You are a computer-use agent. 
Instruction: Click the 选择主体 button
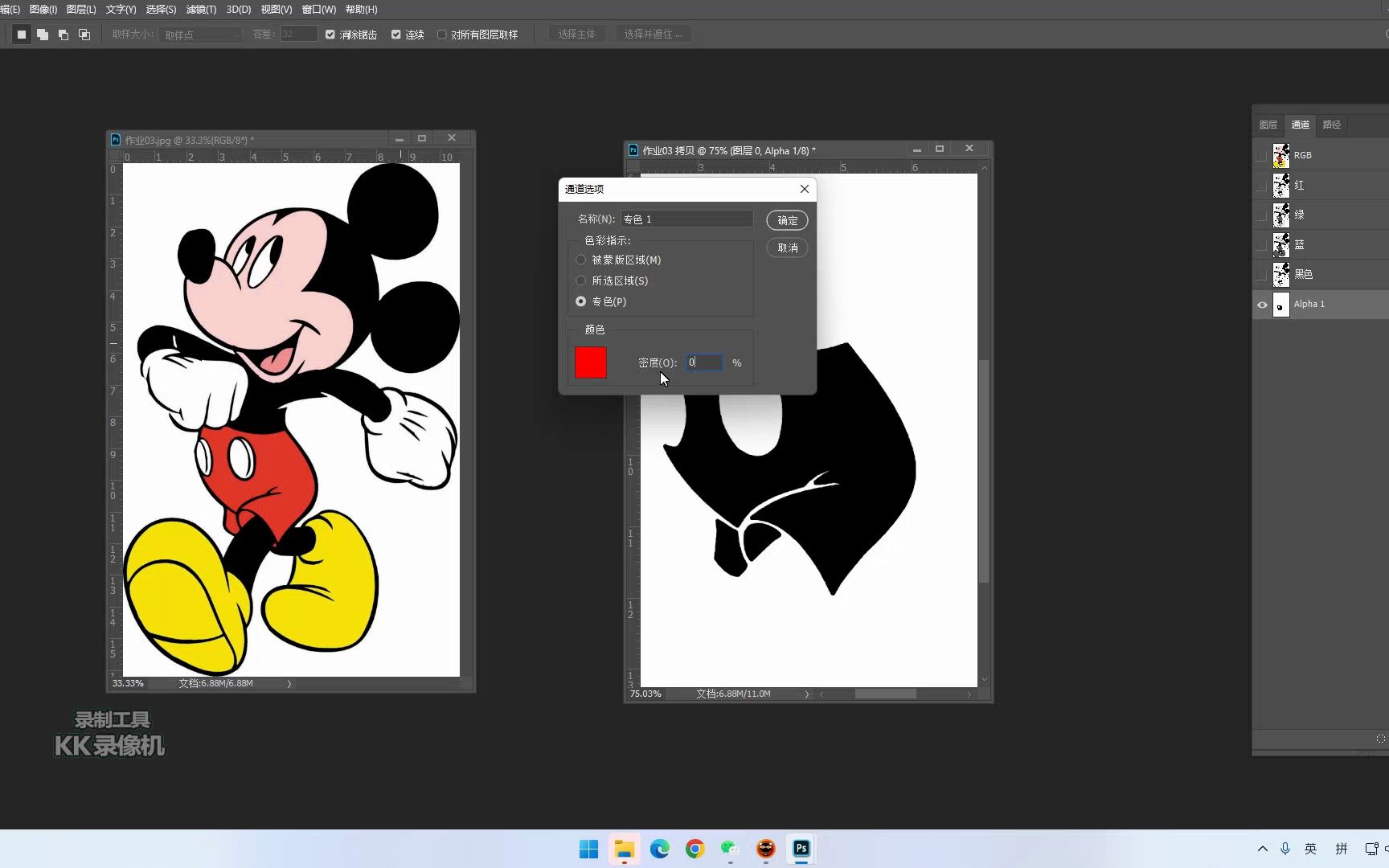(x=577, y=35)
